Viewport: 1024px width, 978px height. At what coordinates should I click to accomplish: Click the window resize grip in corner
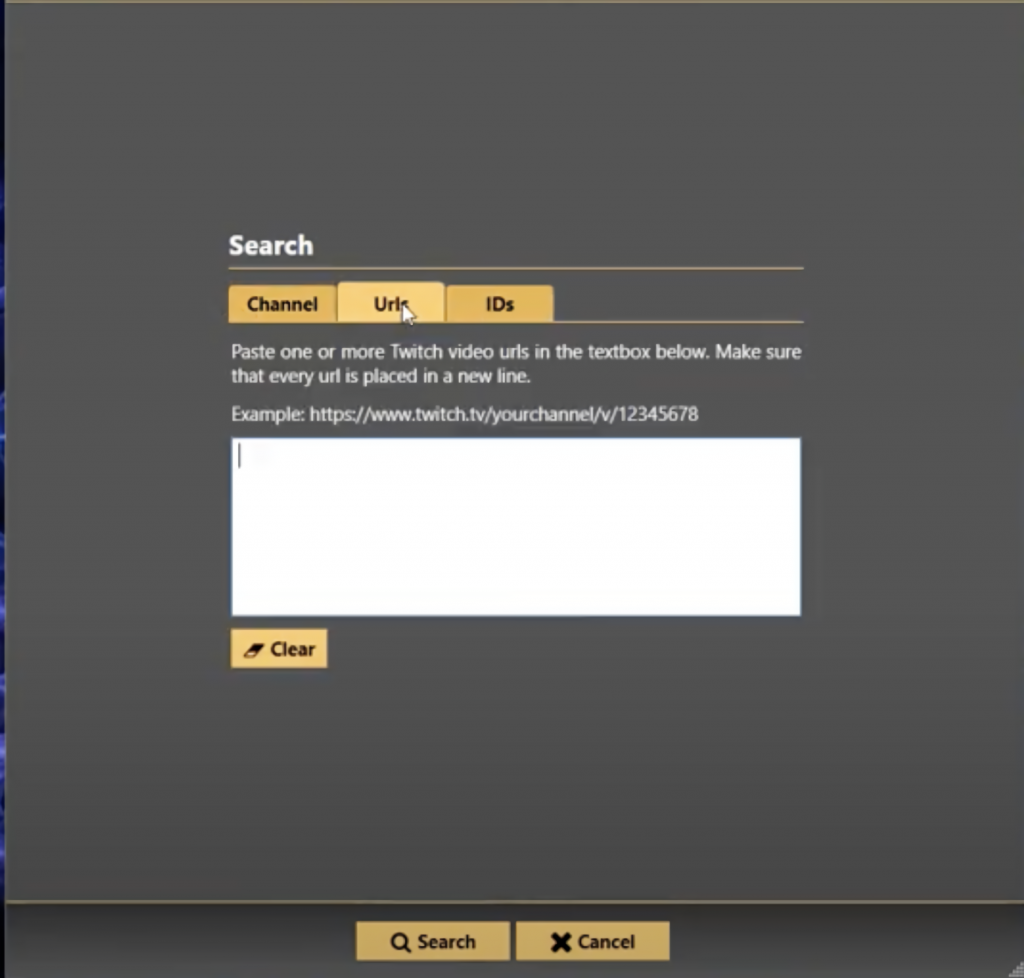pyautogui.click(x=1016, y=970)
